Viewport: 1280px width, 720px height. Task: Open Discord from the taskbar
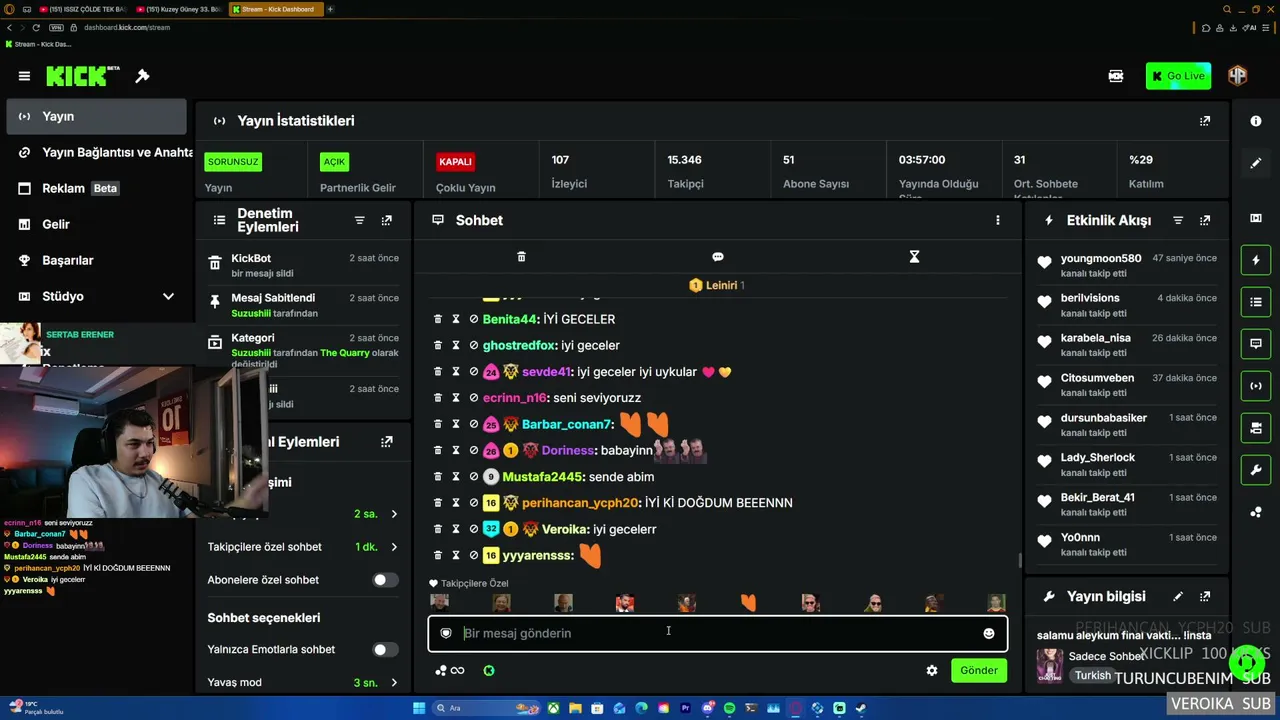[707, 708]
